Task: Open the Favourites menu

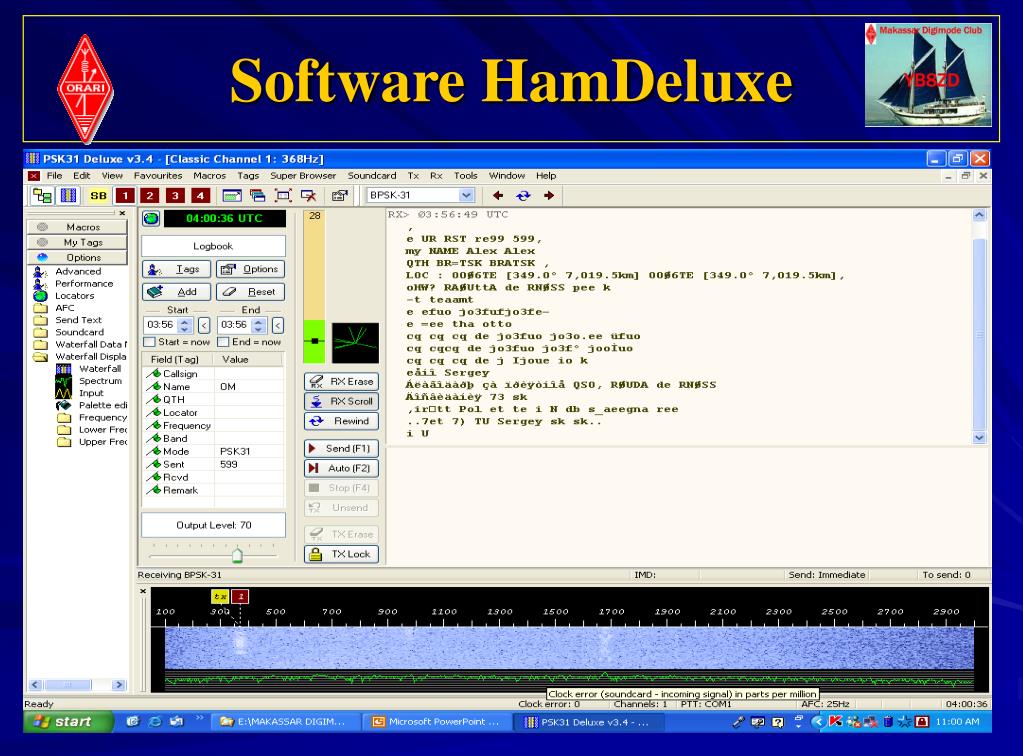Action: click(x=158, y=175)
